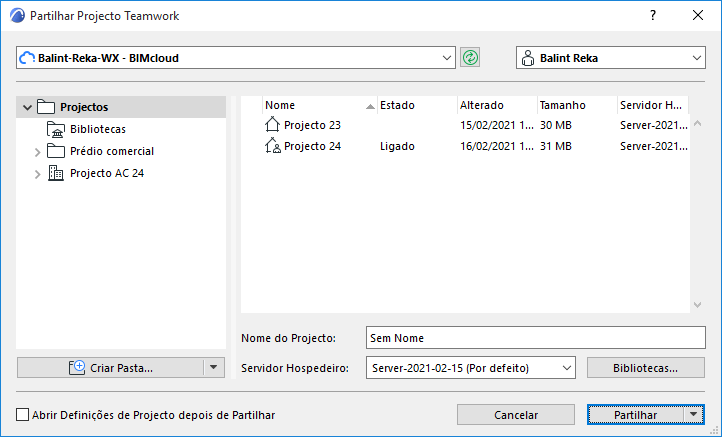722x437 pixels.
Task: Close the Partilhar Projecto Teamwork dialog
Action: (x=698, y=15)
